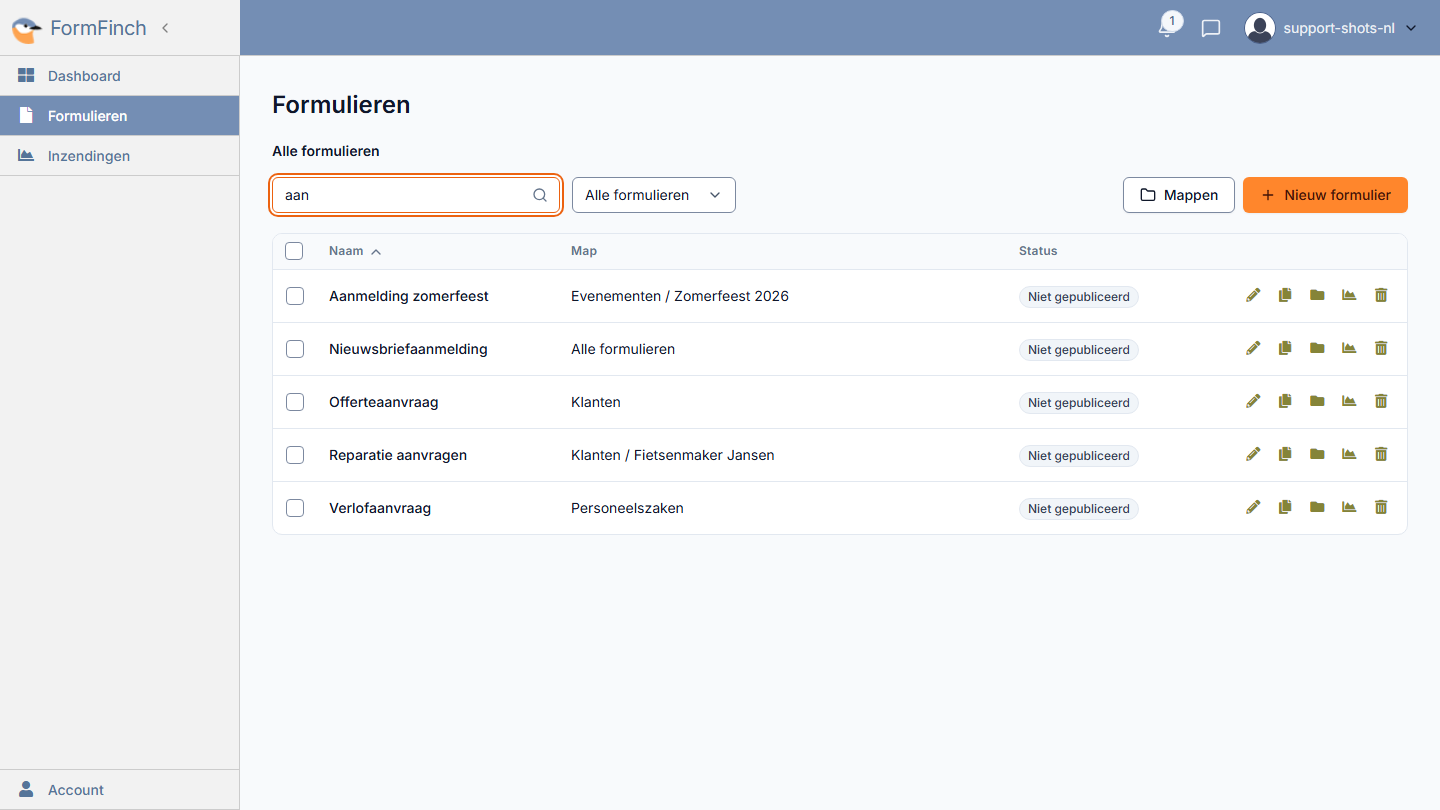The height and width of the screenshot is (810, 1440).
Task: Select Formulieren in the sidebar
Action: click(120, 116)
